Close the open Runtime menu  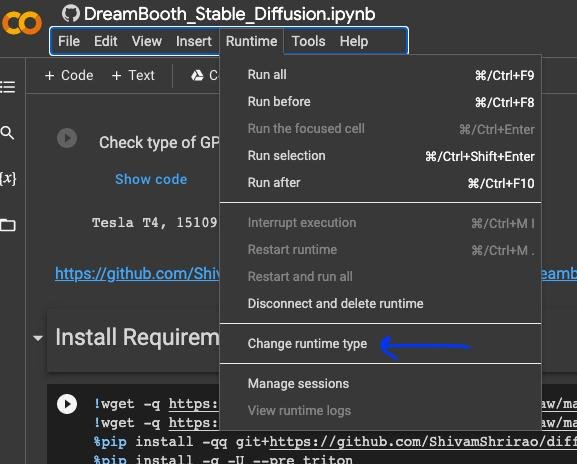click(251, 41)
